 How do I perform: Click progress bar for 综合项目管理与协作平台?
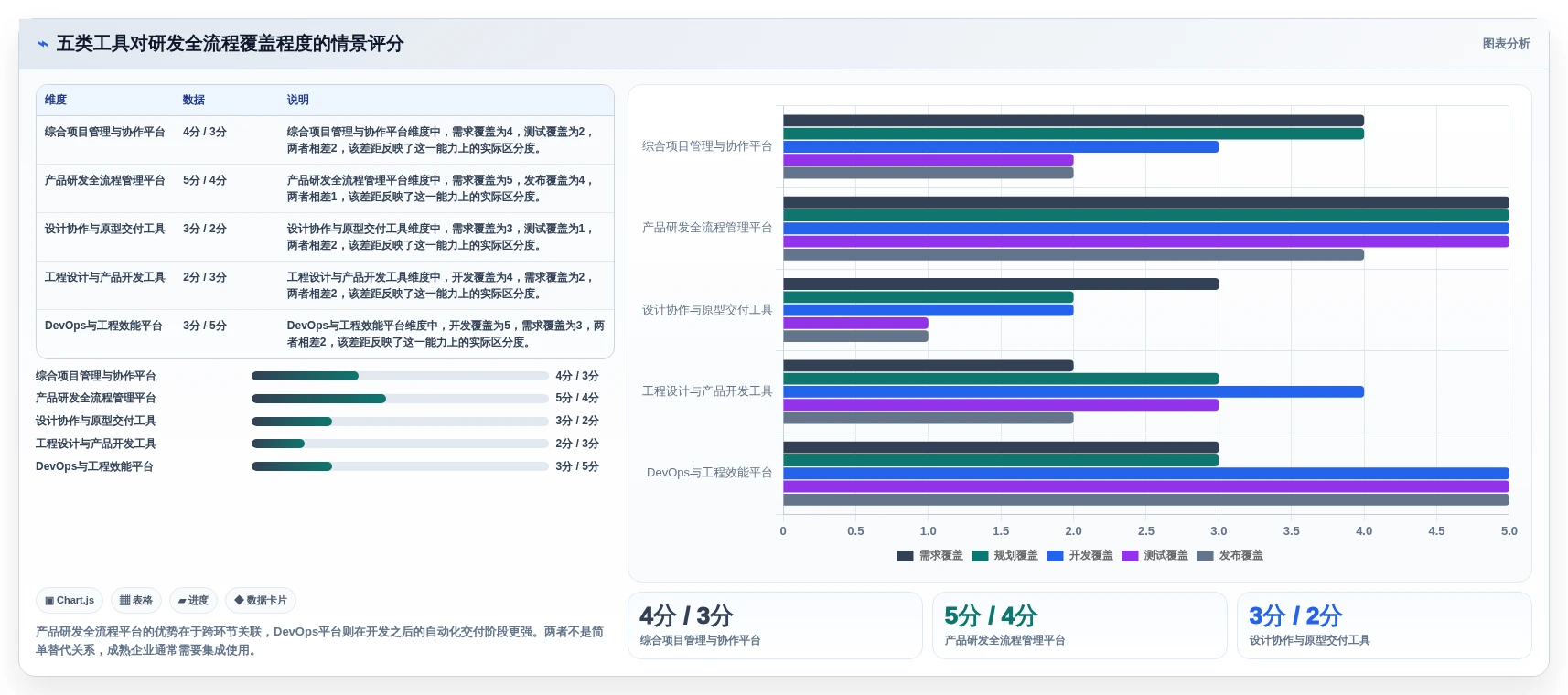pos(400,376)
